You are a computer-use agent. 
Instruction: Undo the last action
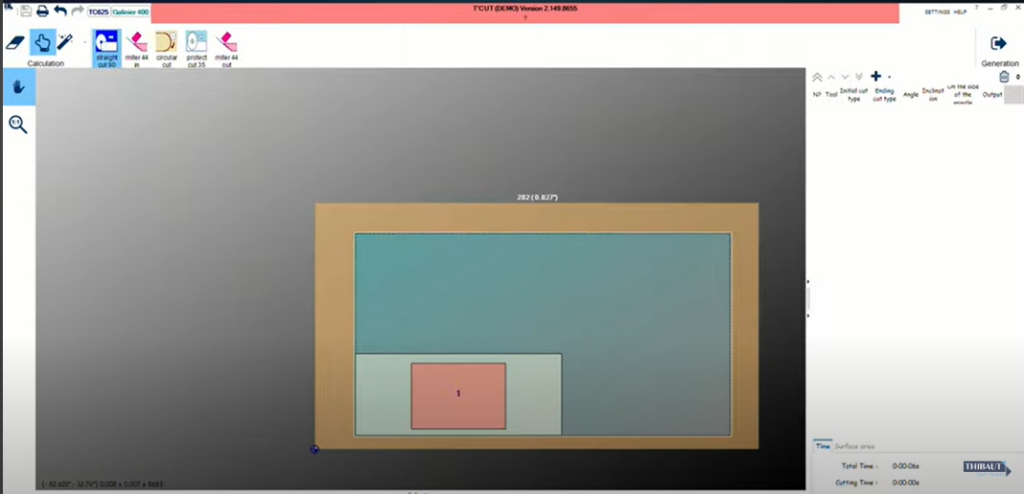pyautogui.click(x=60, y=12)
